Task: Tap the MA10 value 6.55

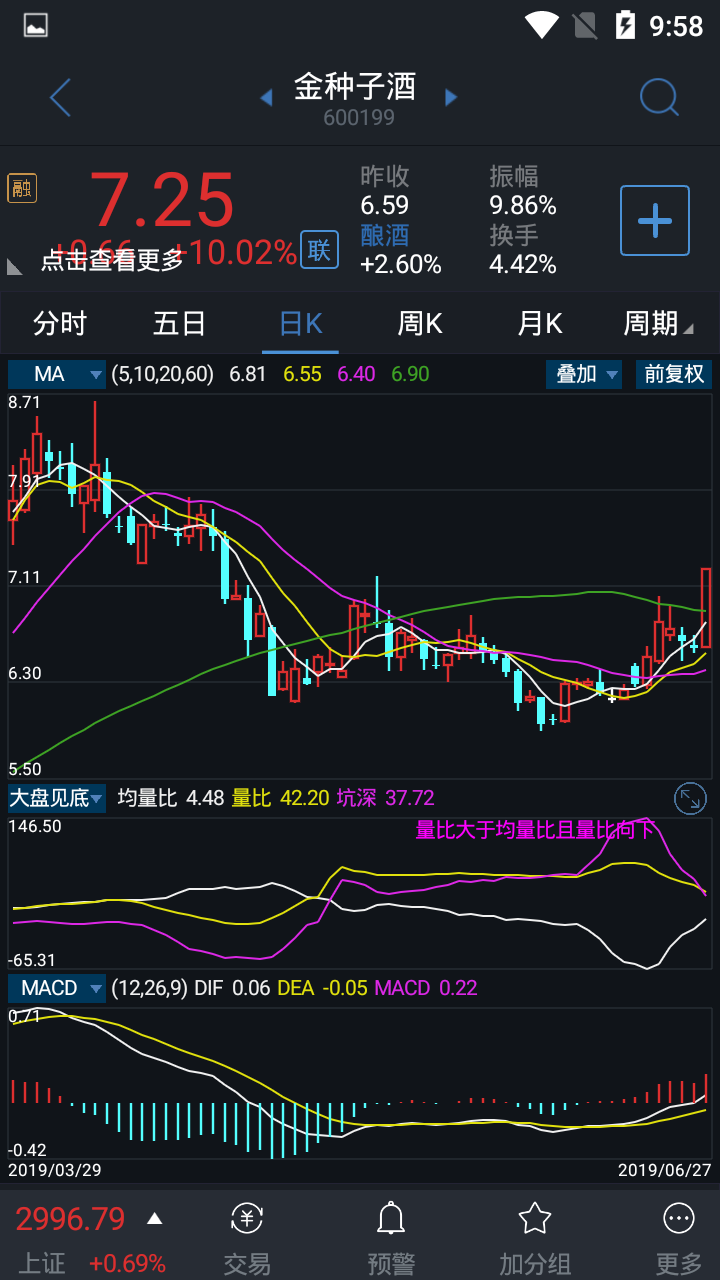Action: point(303,374)
